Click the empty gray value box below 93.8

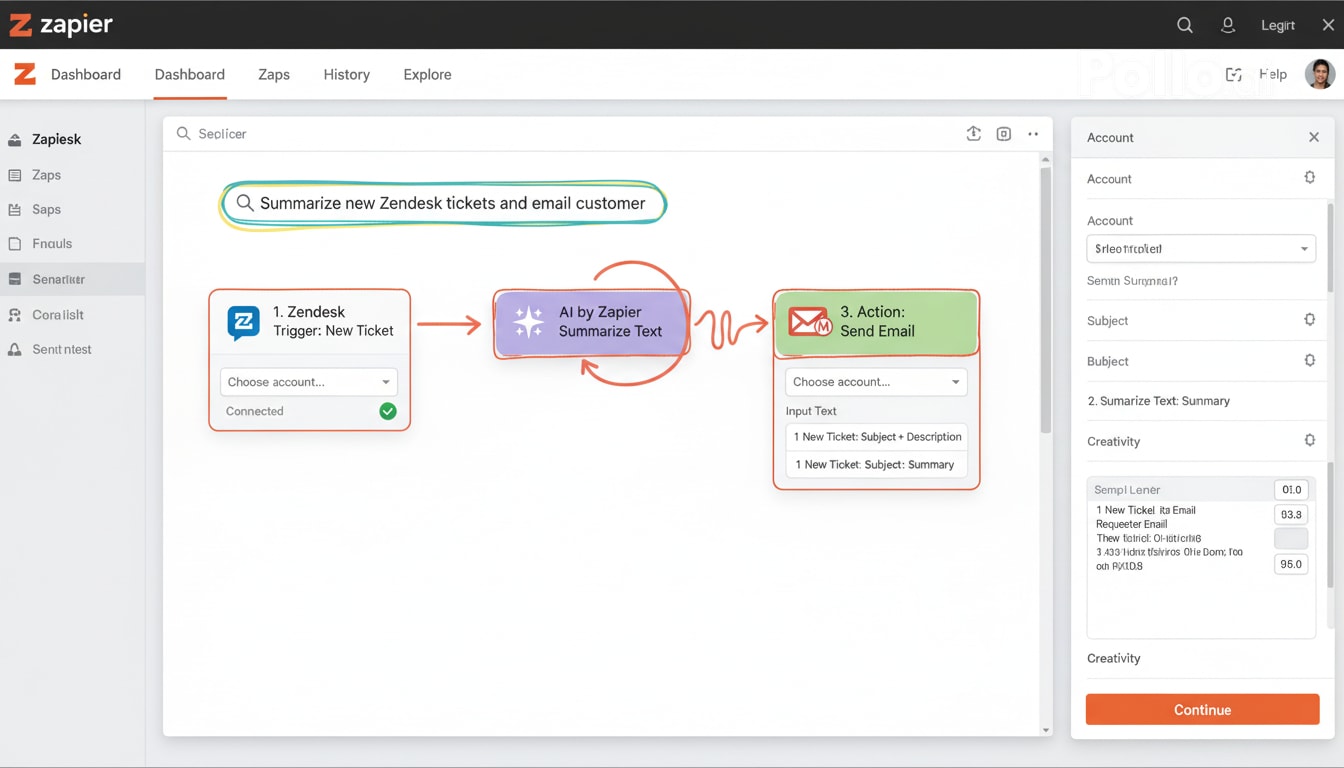pyautogui.click(x=1291, y=539)
